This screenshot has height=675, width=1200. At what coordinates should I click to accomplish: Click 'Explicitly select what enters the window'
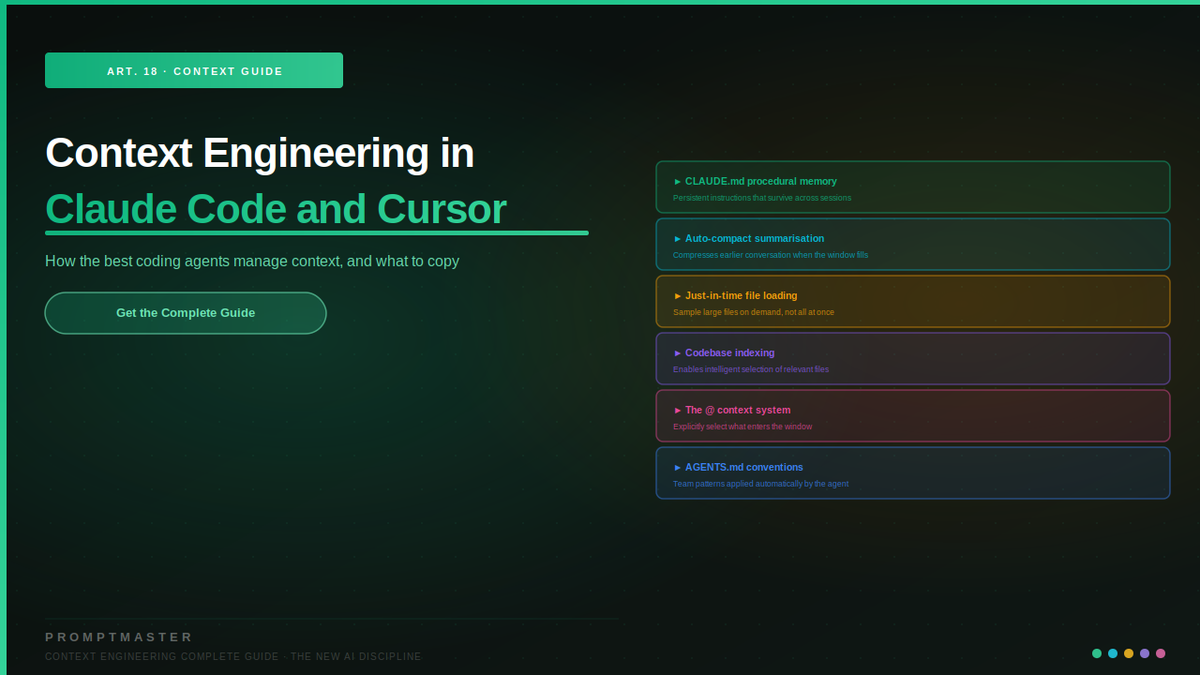tap(742, 426)
